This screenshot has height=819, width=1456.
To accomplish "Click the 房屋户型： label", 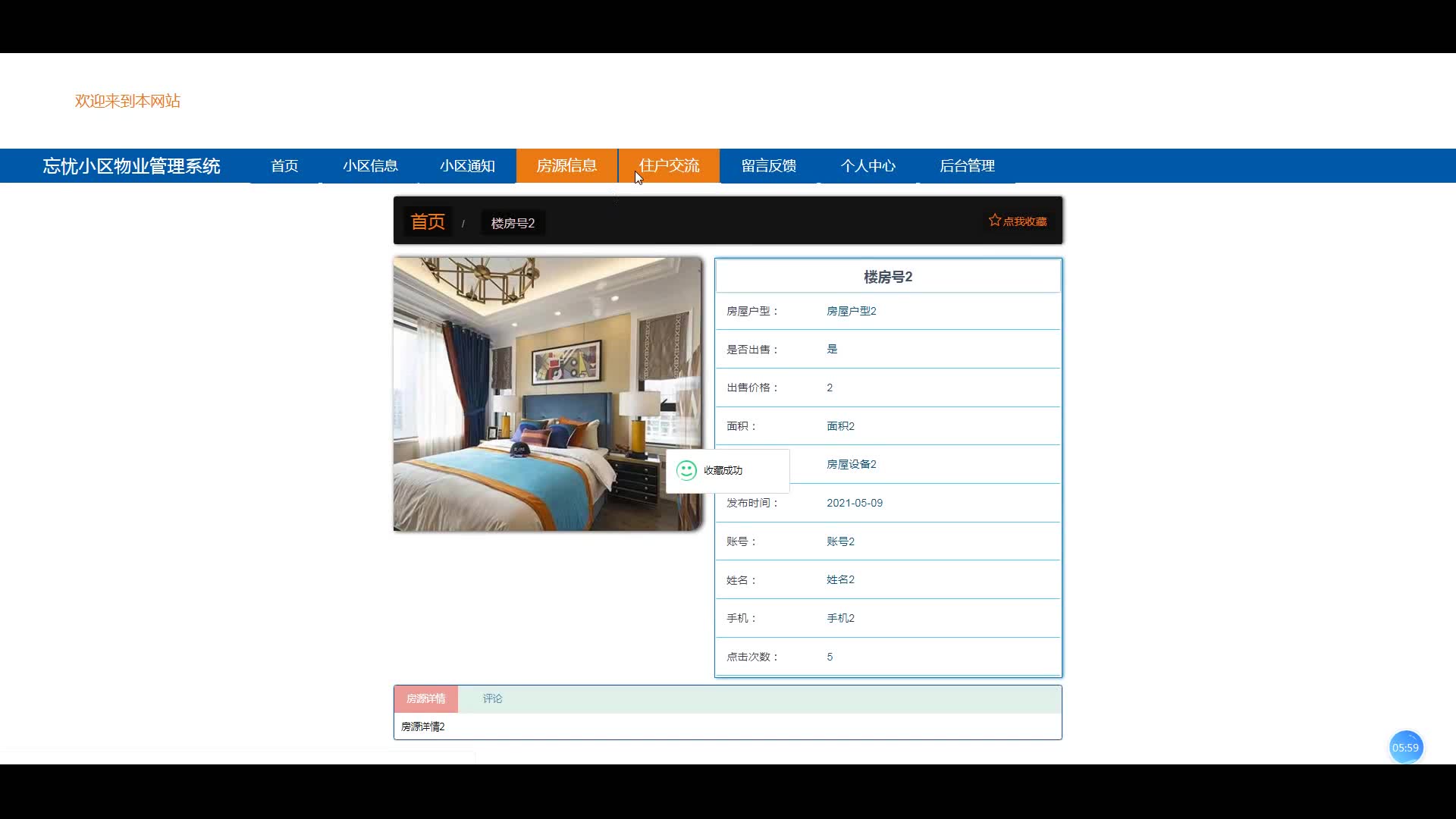I will [752, 311].
